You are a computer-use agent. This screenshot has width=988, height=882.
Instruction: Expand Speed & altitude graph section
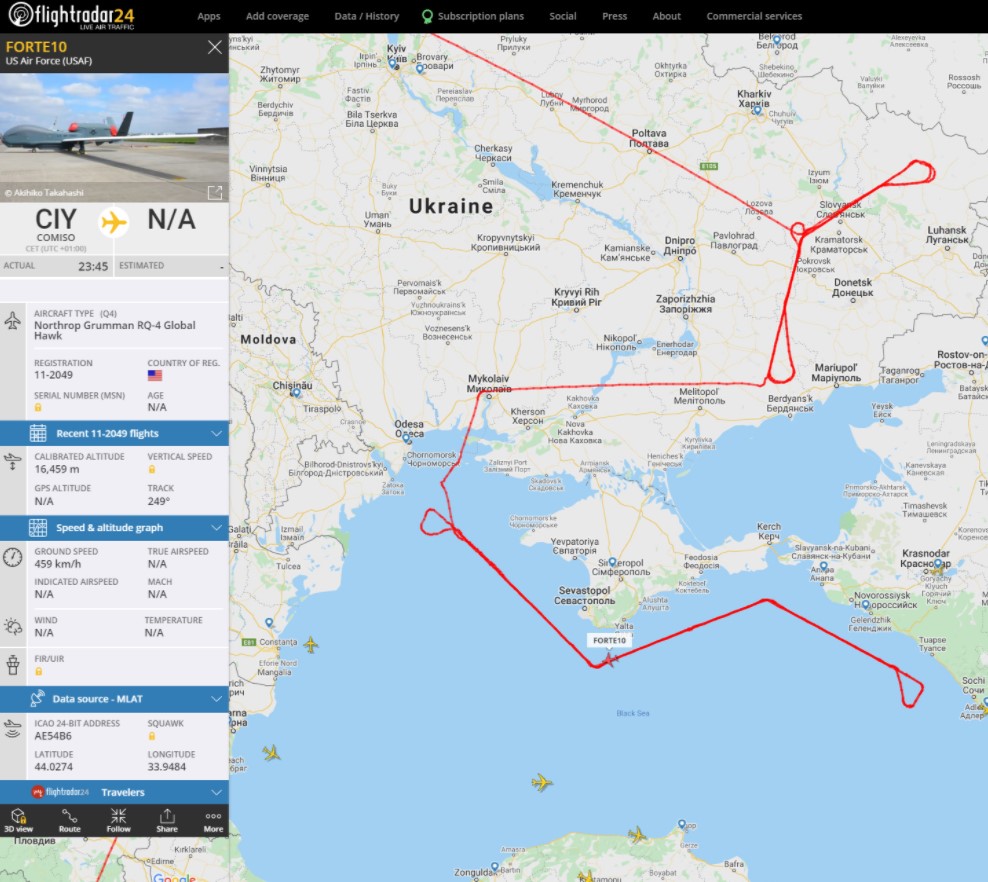coord(114,528)
